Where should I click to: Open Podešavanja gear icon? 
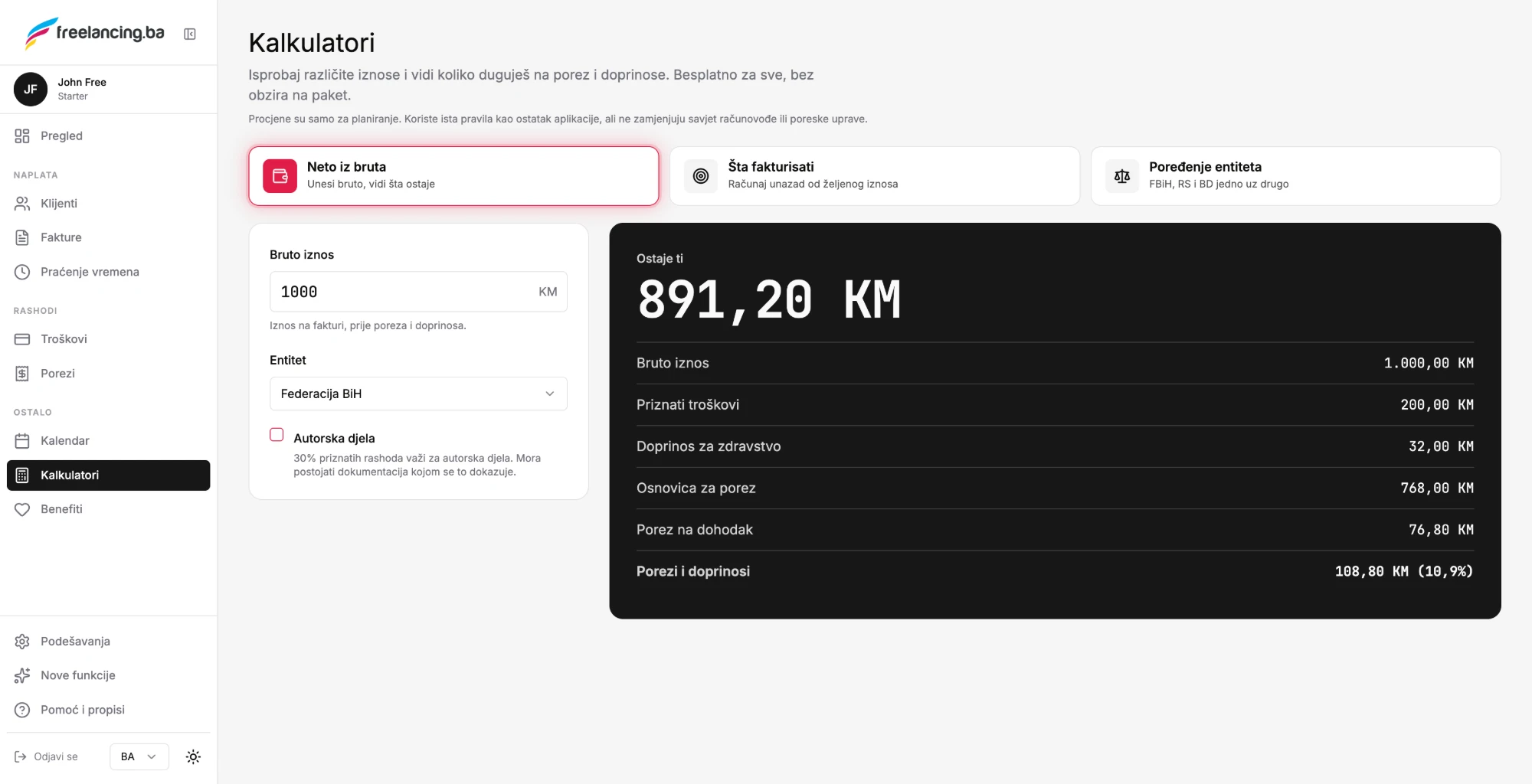[22, 642]
